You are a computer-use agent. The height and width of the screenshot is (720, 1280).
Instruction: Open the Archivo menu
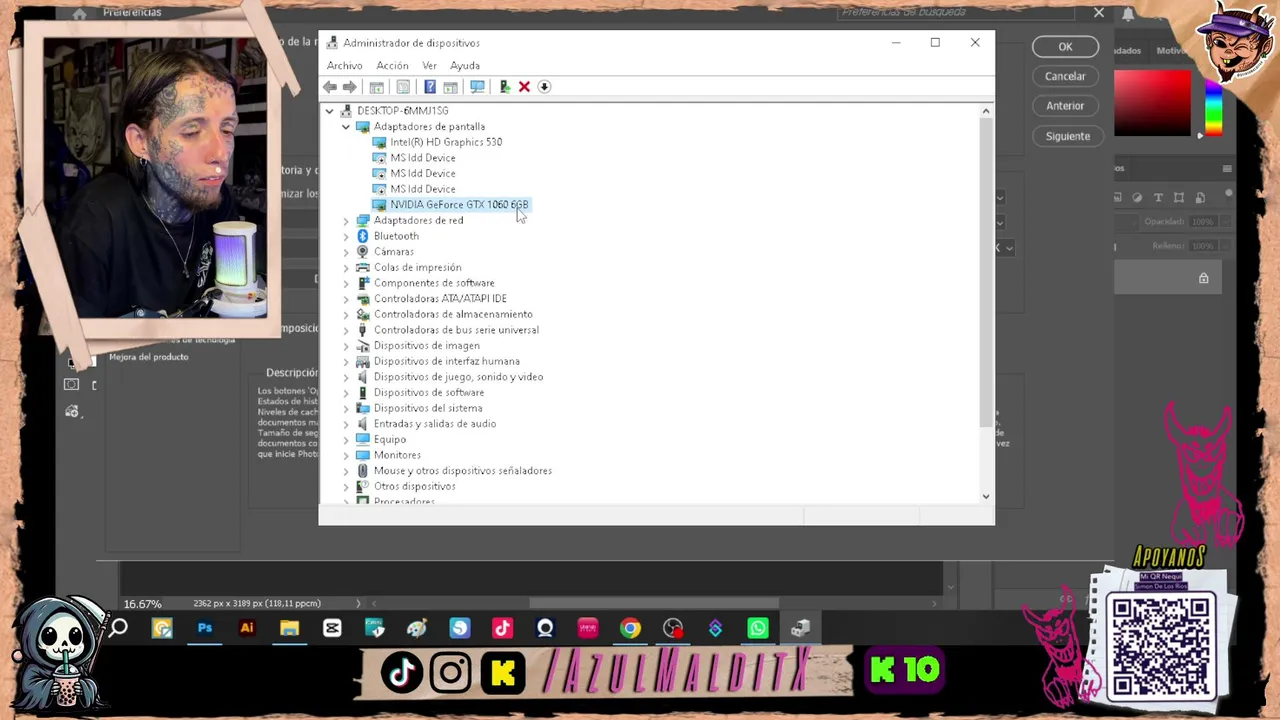[345, 66]
